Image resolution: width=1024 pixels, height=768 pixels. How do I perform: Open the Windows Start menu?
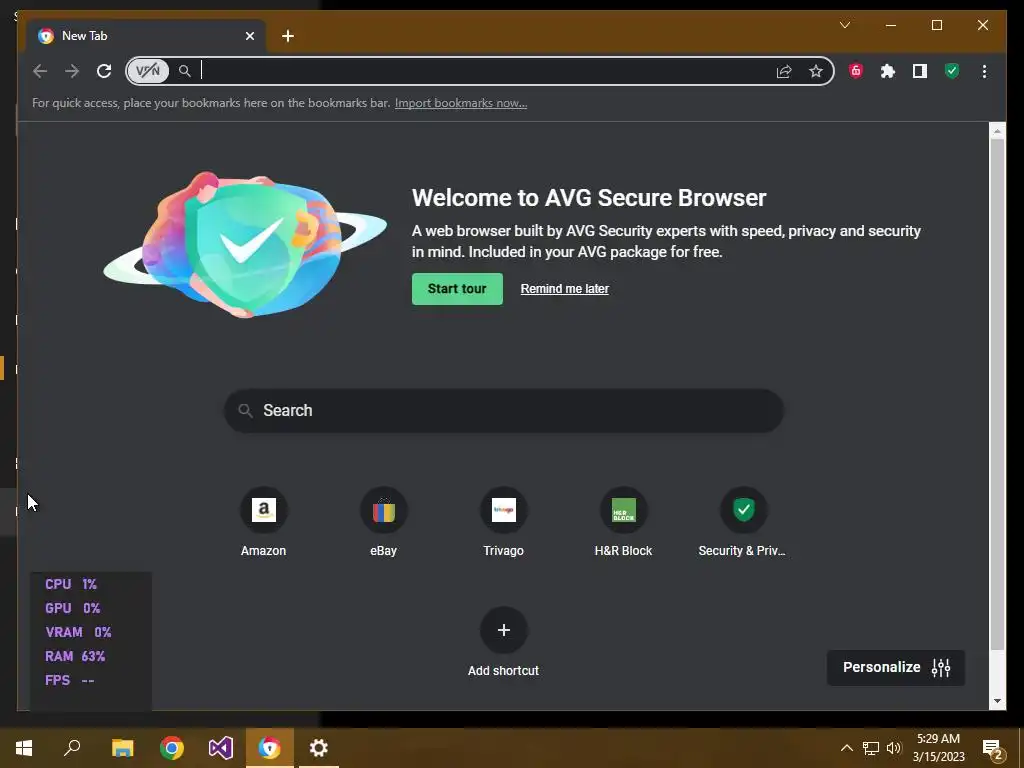point(24,748)
